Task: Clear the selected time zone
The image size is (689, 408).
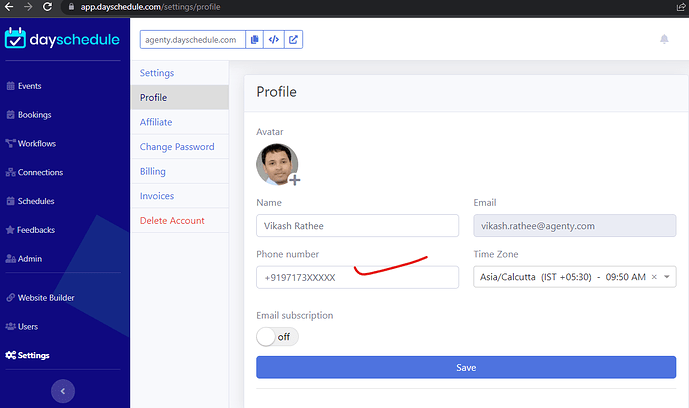Action: 654,277
